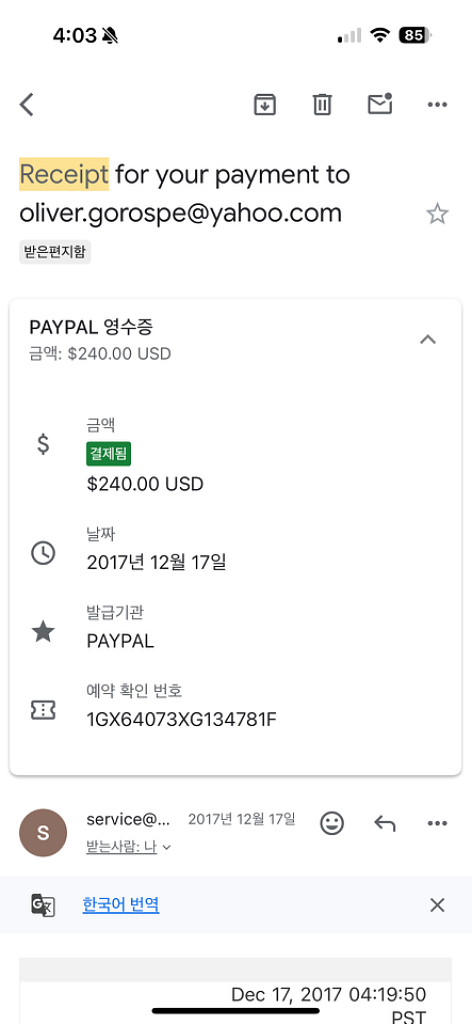This screenshot has width=472, height=1024.
Task: Open the sender row more options menu
Action: [x=437, y=823]
